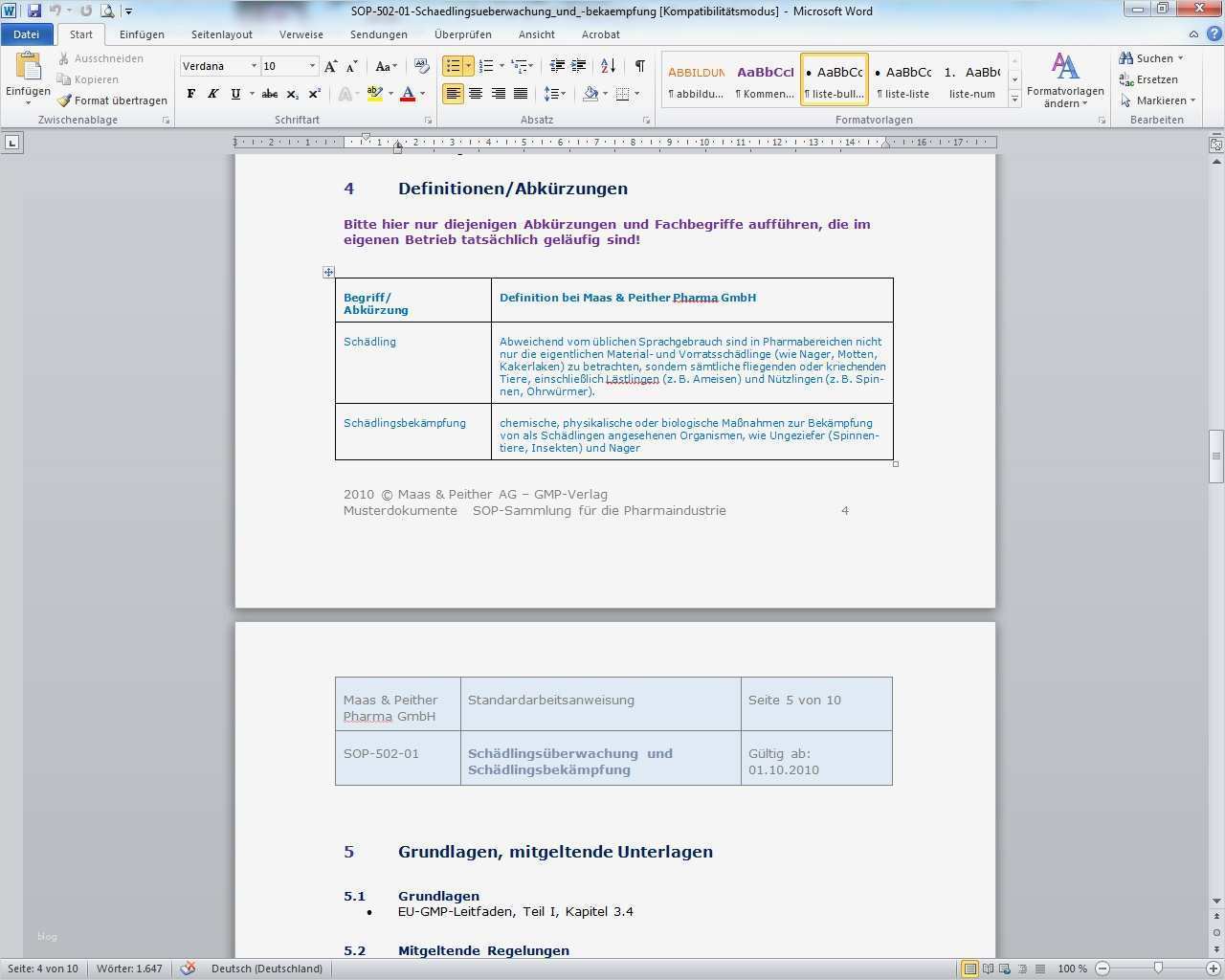Viewport: 1225px width, 980px height.
Task: Toggle superscript formatting
Action: tap(314, 94)
